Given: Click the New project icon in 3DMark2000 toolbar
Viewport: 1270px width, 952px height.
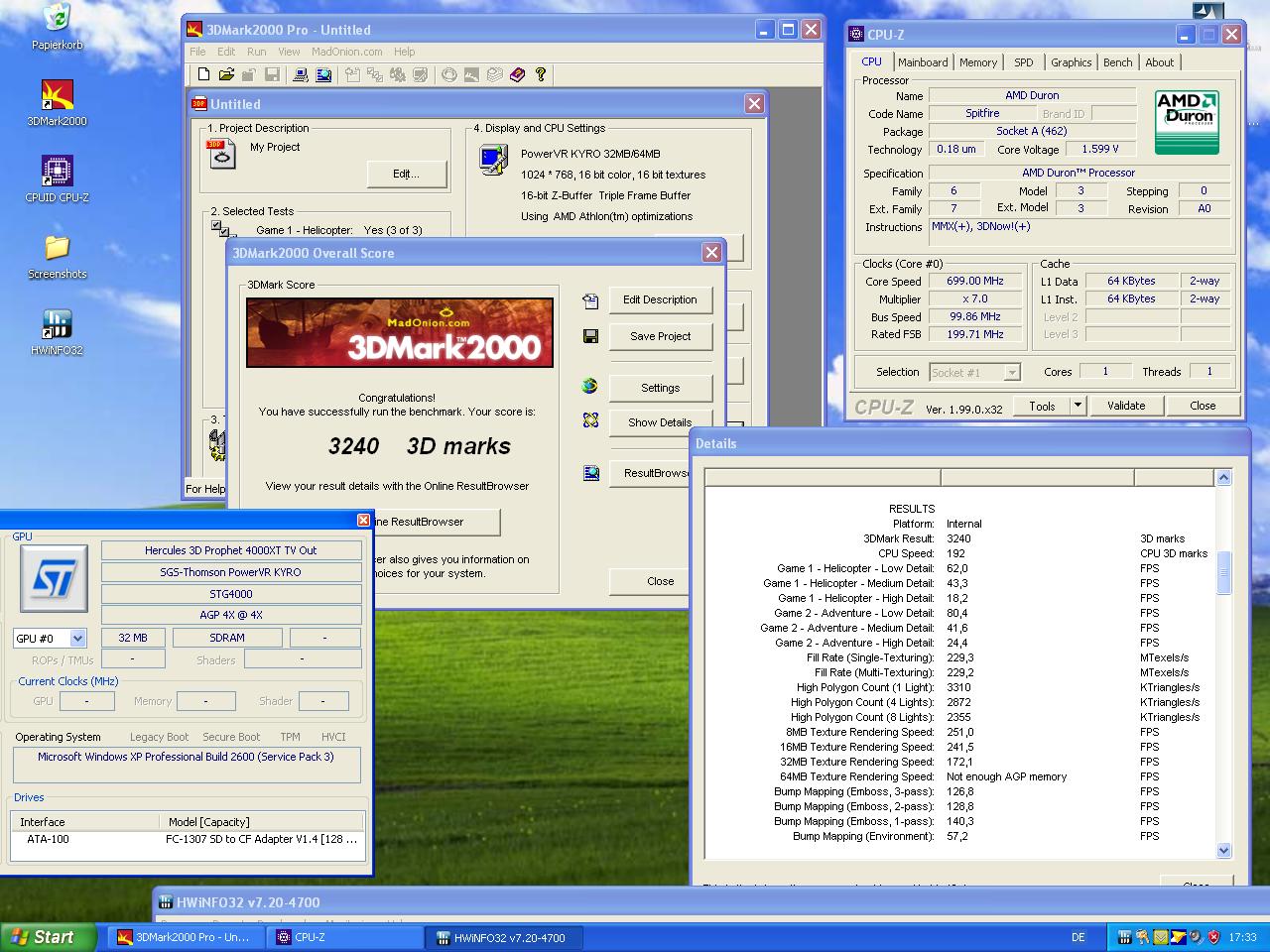Looking at the screenshot, I should point(203,74).
